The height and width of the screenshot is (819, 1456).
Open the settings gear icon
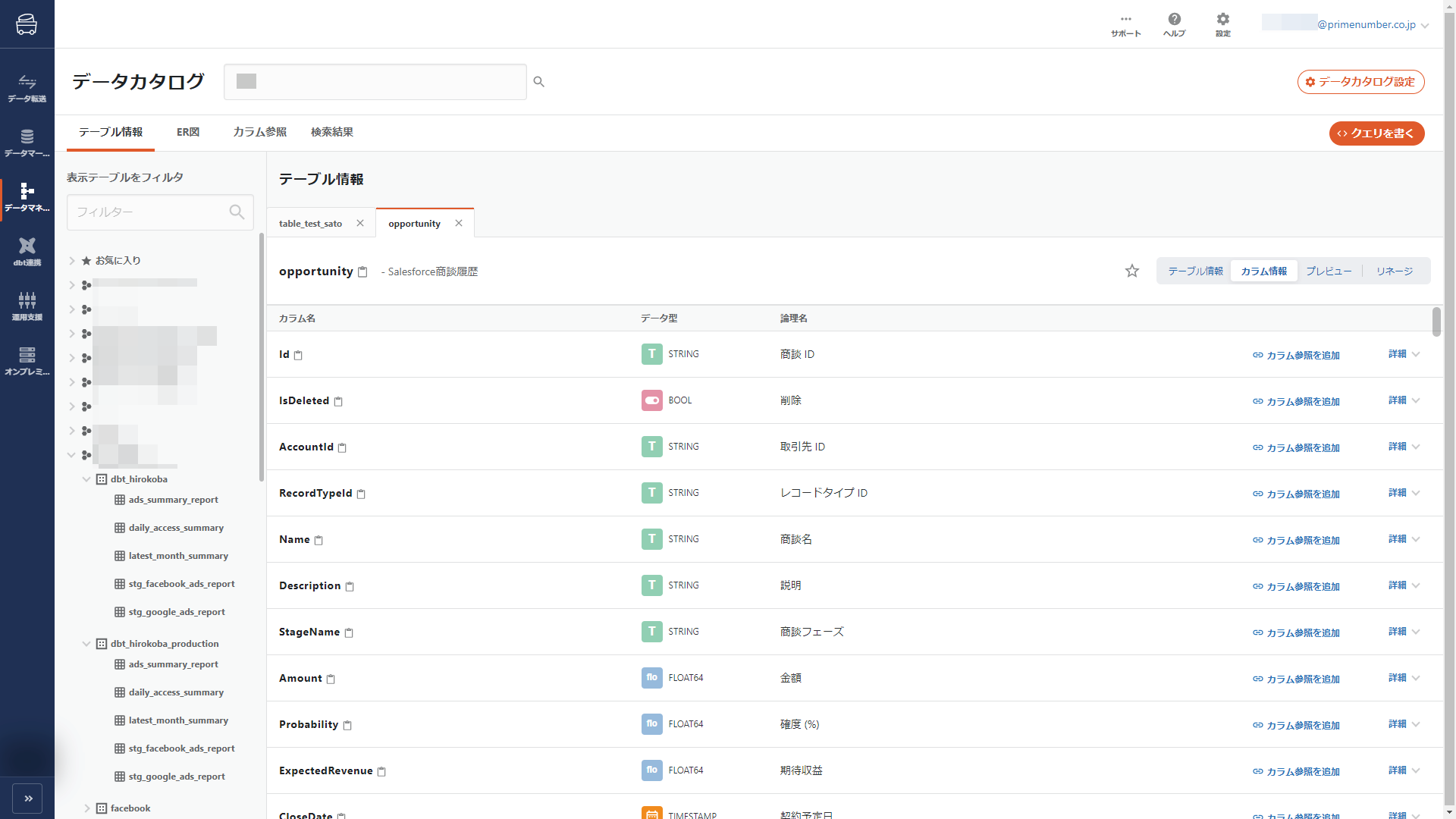click(x=1222, y=24)
